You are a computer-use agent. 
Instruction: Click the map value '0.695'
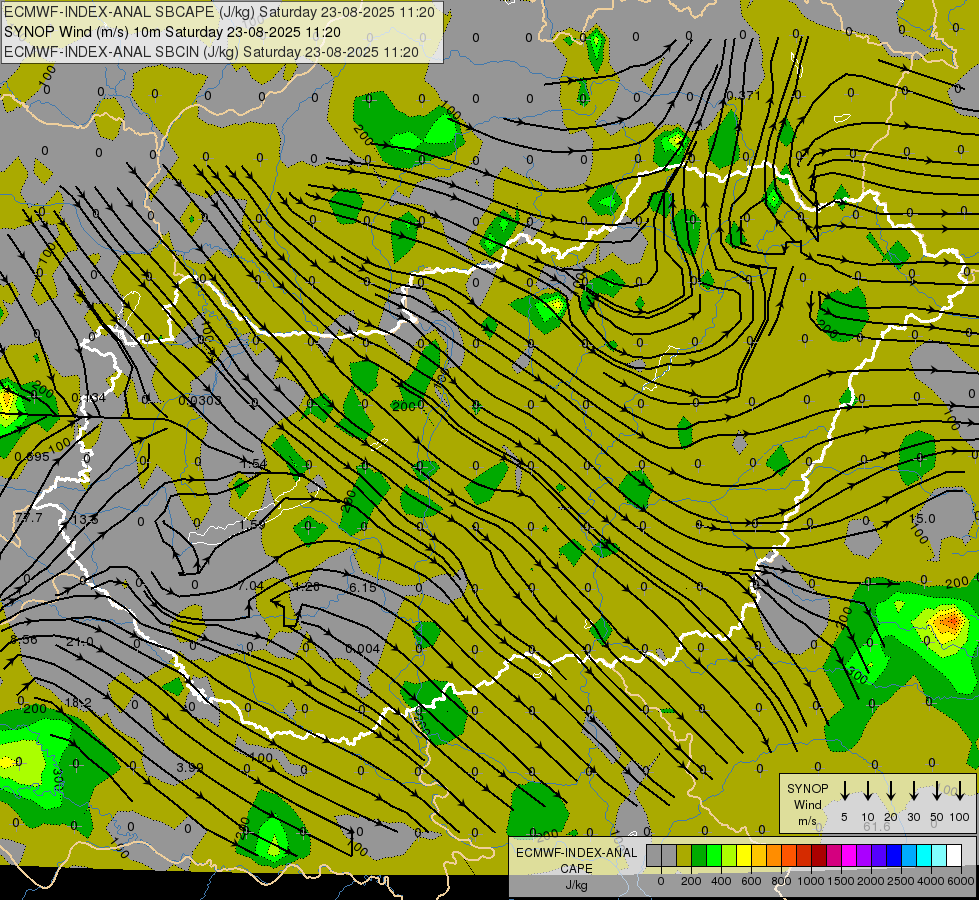pyautogui.click(x=32, y=457)
